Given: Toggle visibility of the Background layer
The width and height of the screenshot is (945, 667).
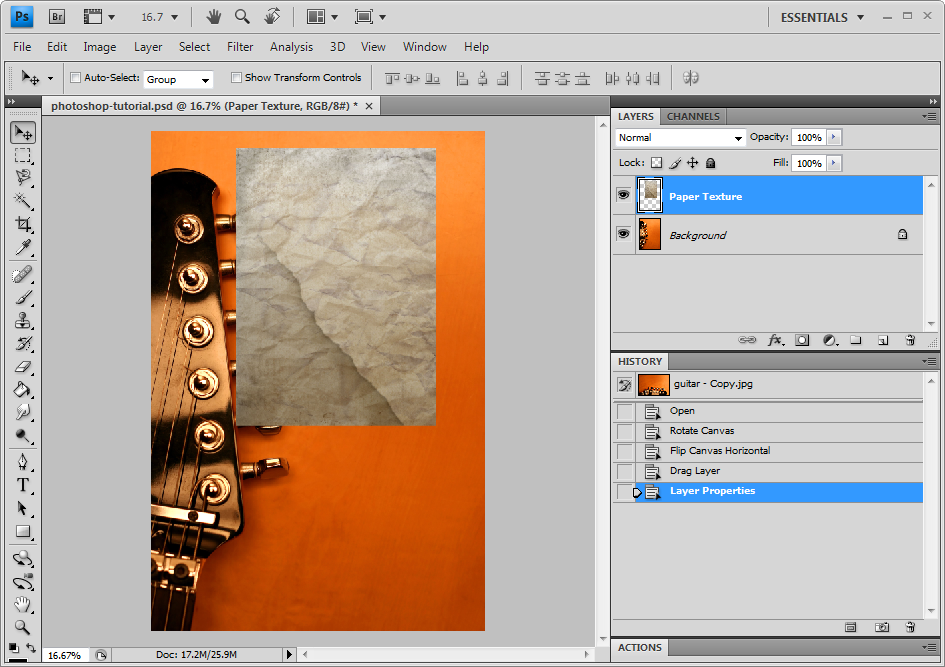Looking at the screenshot, I should 623,234.
